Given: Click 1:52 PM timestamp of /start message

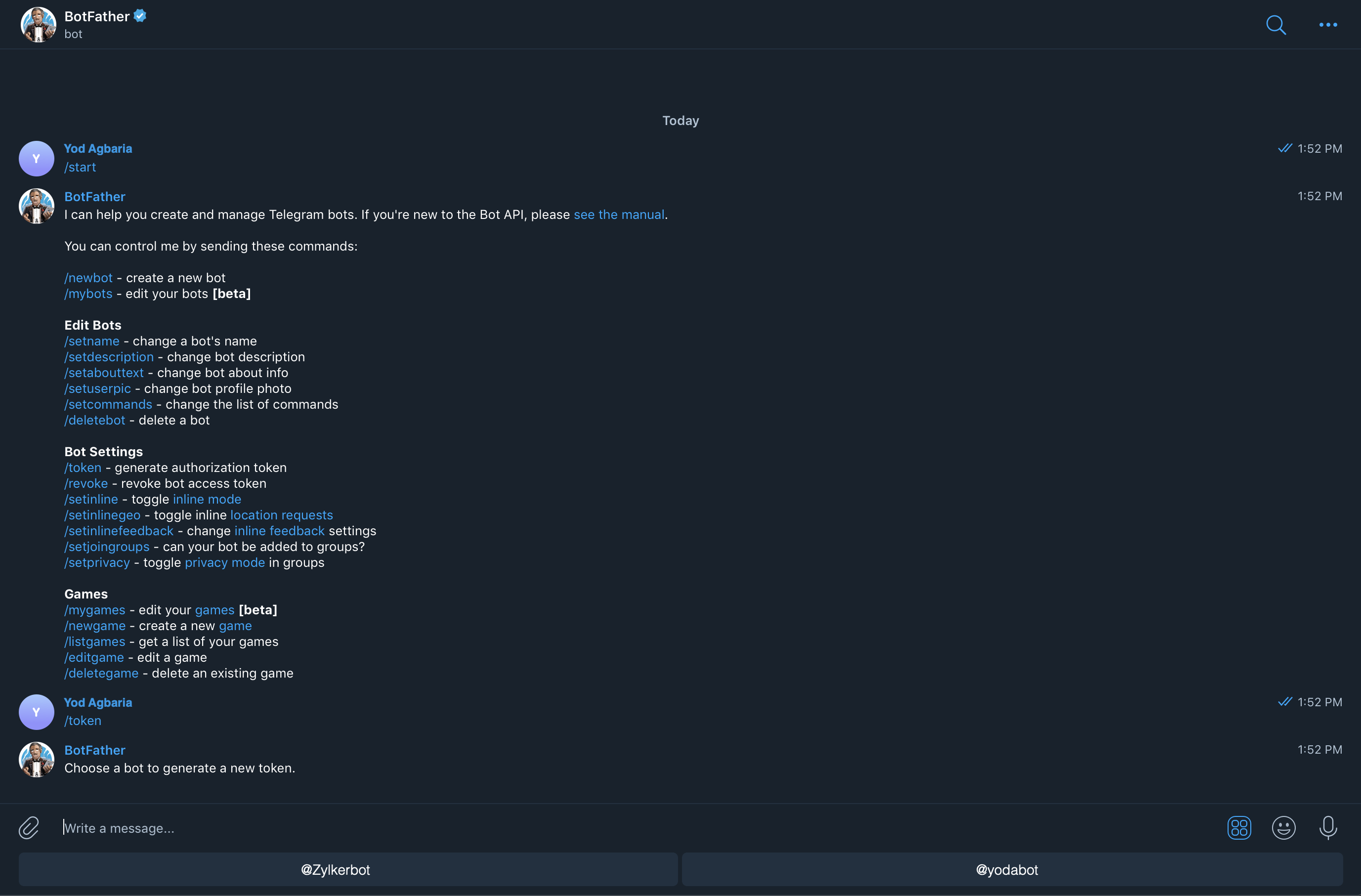Looking at the screenshot, I should click(x=1319, y=149).
